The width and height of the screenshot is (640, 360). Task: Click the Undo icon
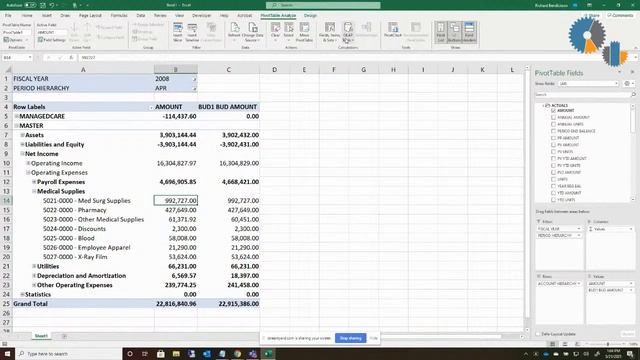coord(52,5)
